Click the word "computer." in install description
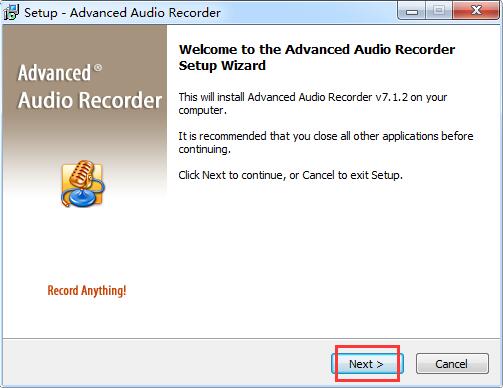Viewport: 503px width, 388px height. point(203,110)
